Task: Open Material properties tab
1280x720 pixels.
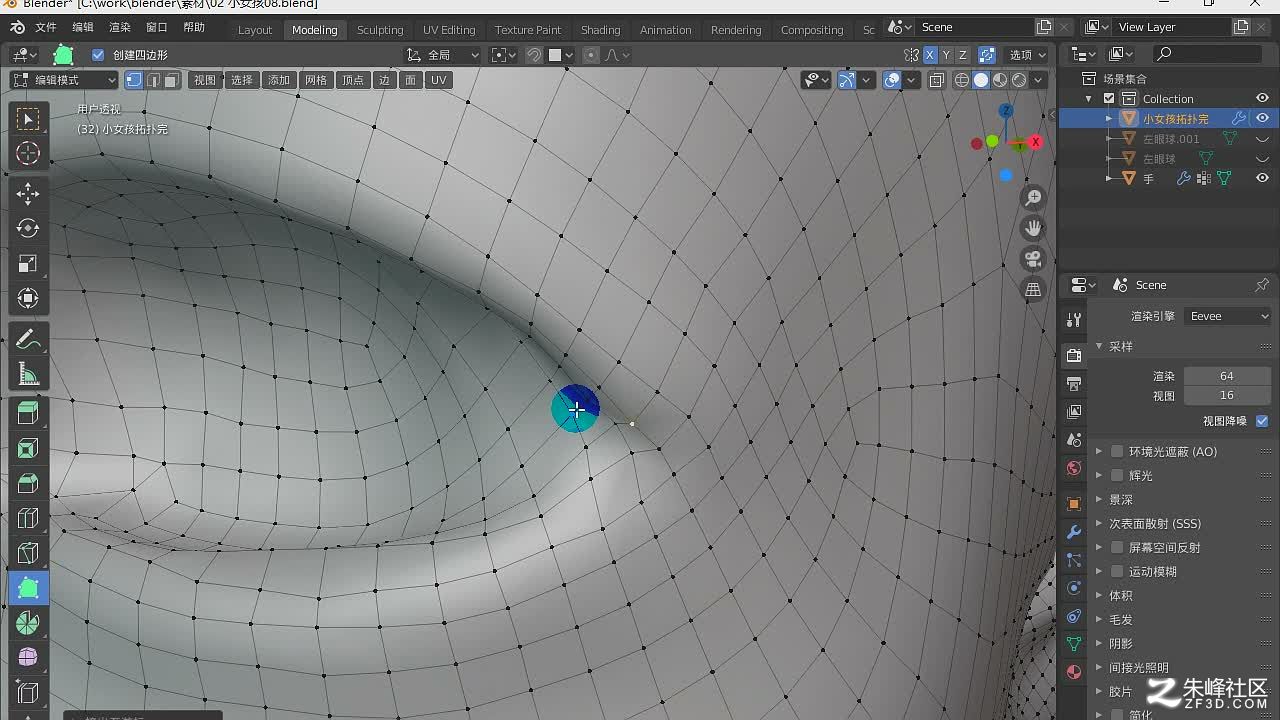Action: pos(1074,672)
